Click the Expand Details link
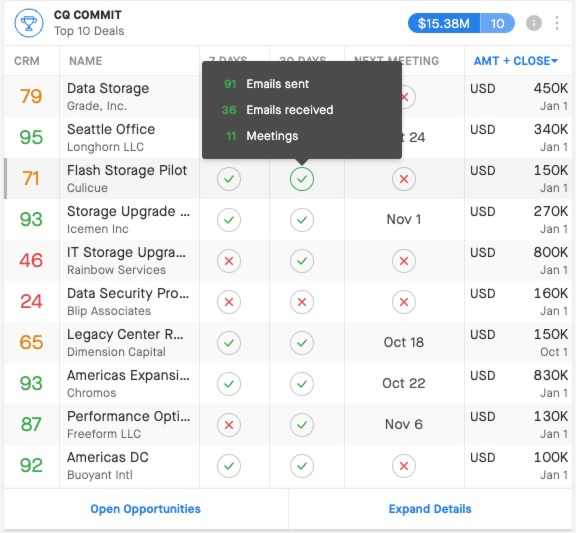Screen dimensions: 576x533 coord(430,509)
